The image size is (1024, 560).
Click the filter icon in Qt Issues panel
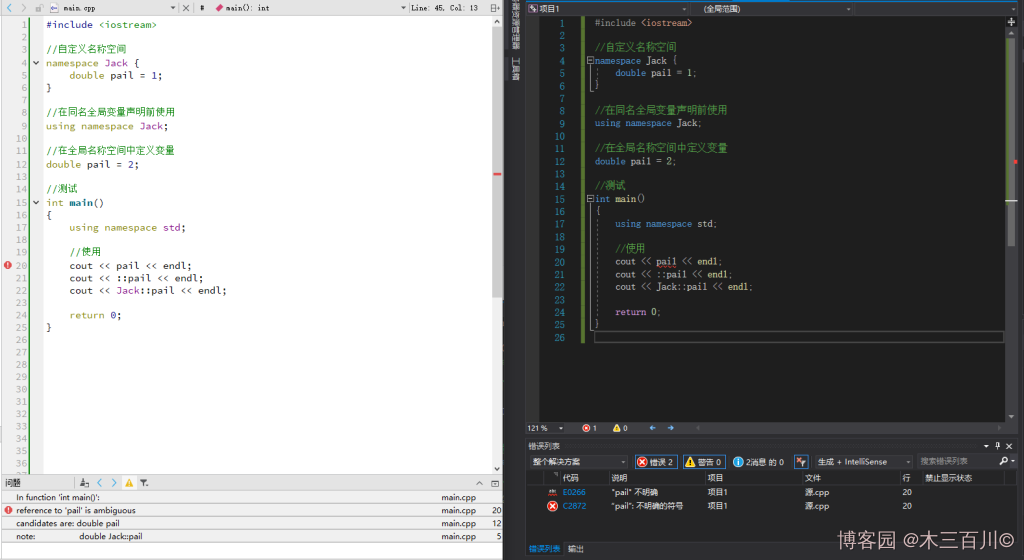[x=144, y=482]
